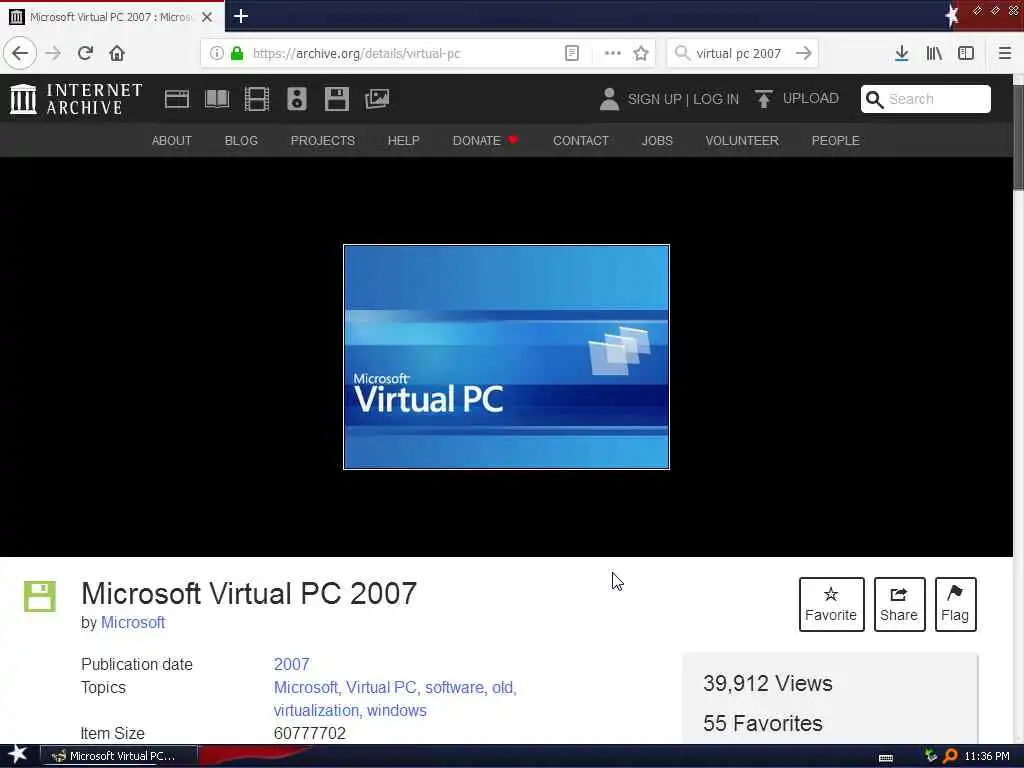Reload the current page
This screenshot has width=1024, height=768.
tap(85, 53)
